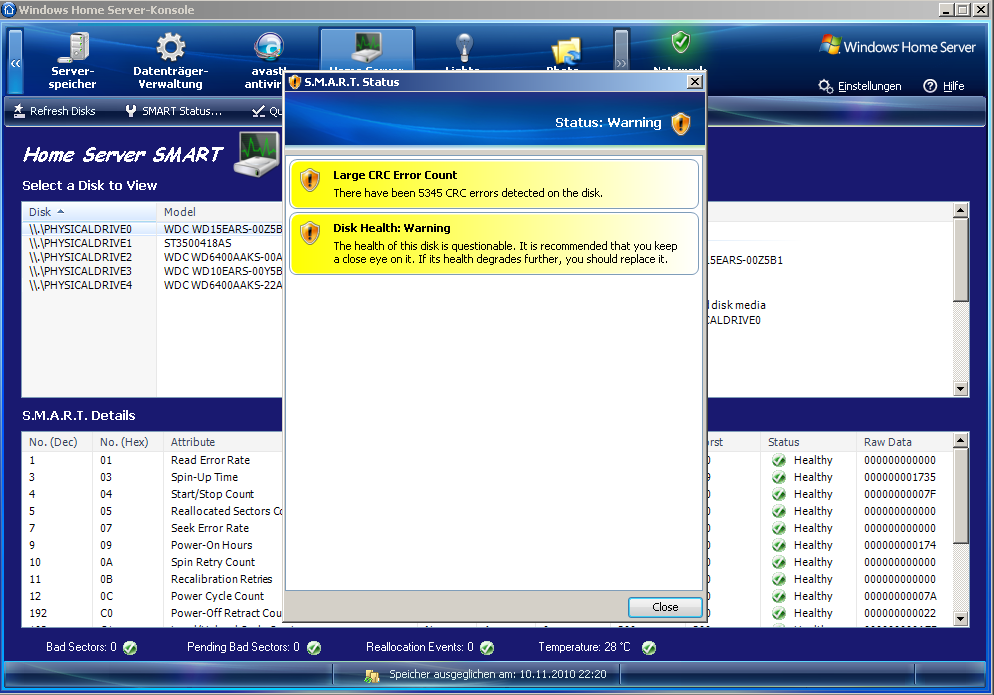The height and width of the screenshot is (695, 994).
Task: Click Refresh Disks in the toolbar
Action: tap(55, 111)
